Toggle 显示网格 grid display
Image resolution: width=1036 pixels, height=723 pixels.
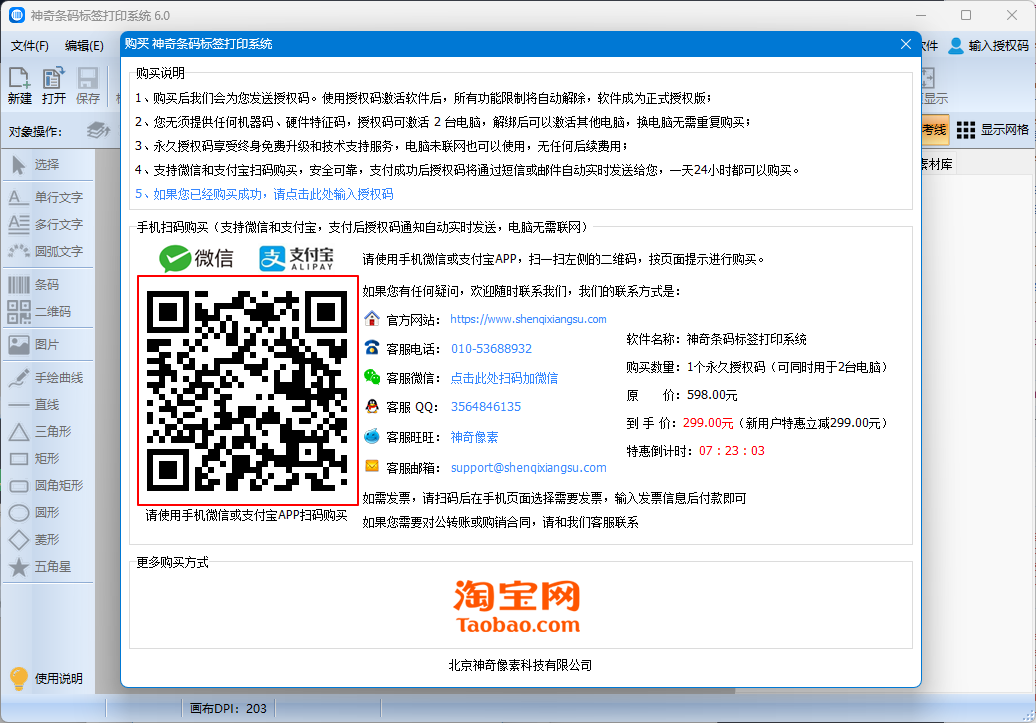tap(992, 130)
